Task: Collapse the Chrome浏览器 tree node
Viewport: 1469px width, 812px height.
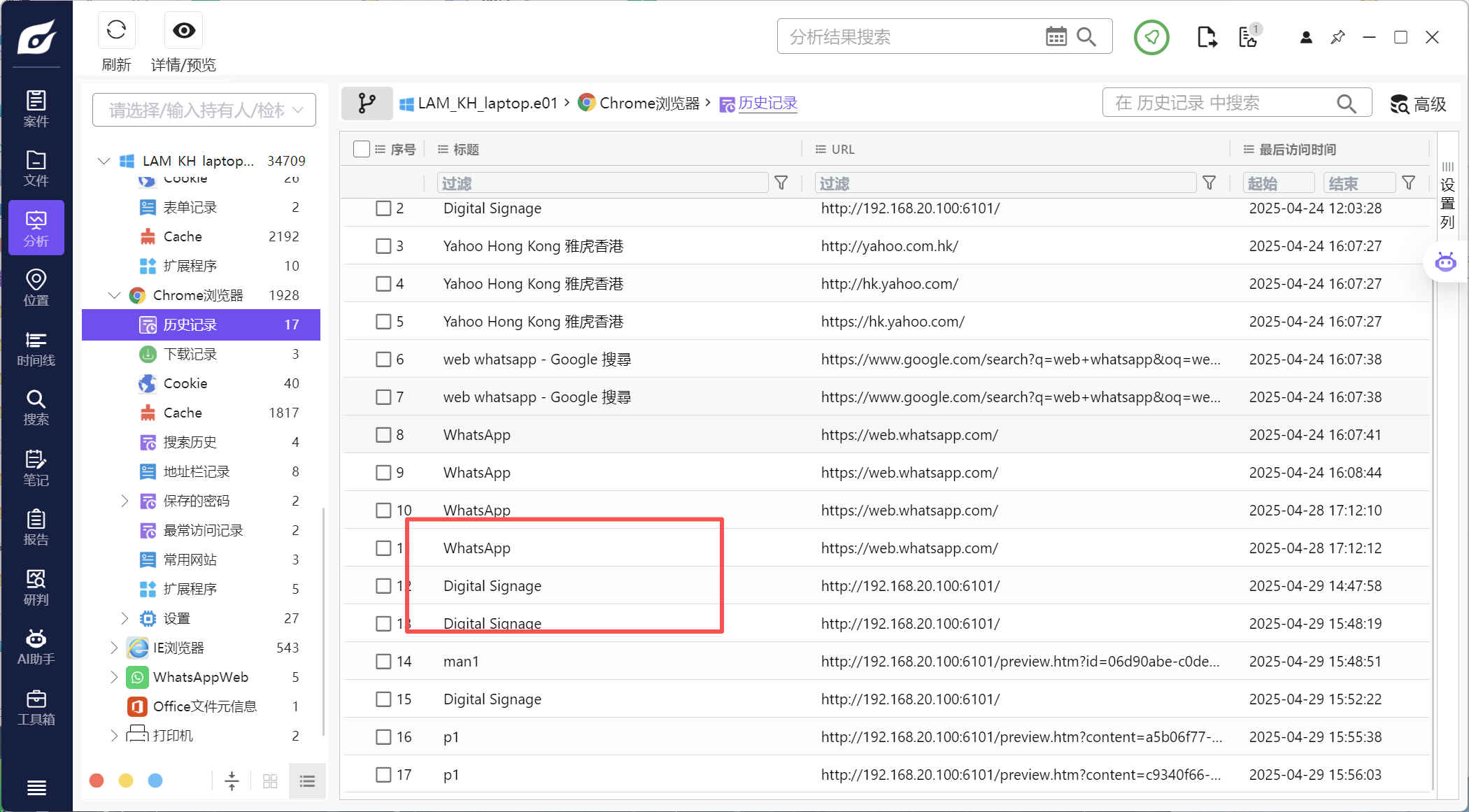Action: (x=114, y=295)
